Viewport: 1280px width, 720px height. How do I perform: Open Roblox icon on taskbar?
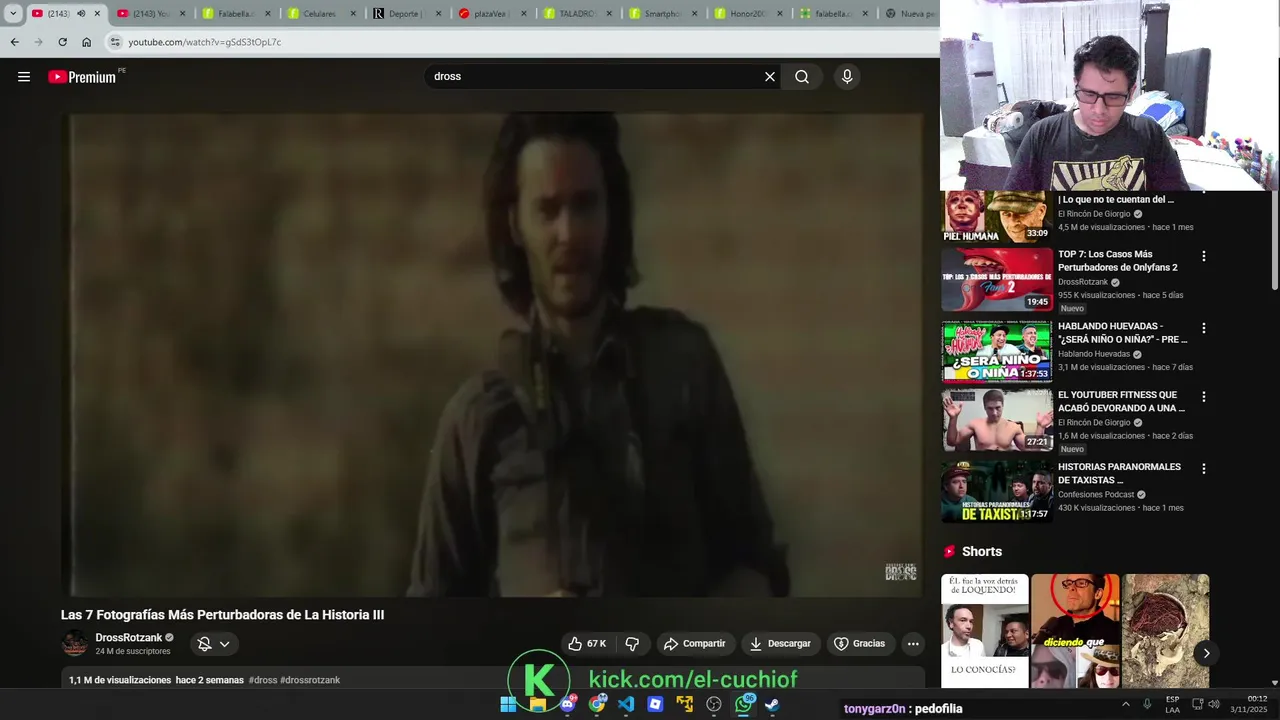click(655, 704)
